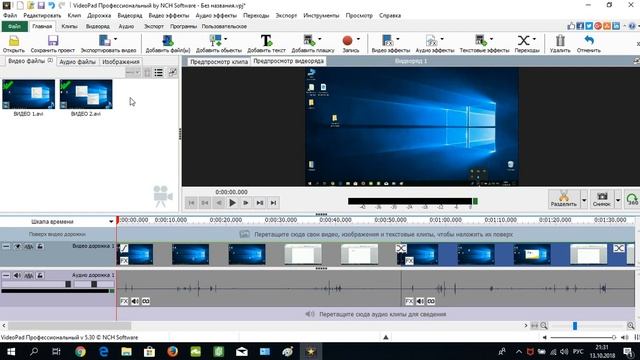Toggle speaker icon on second audio clip
The width and height of the screenshot is (640, 360).
[x=420, y=301]
